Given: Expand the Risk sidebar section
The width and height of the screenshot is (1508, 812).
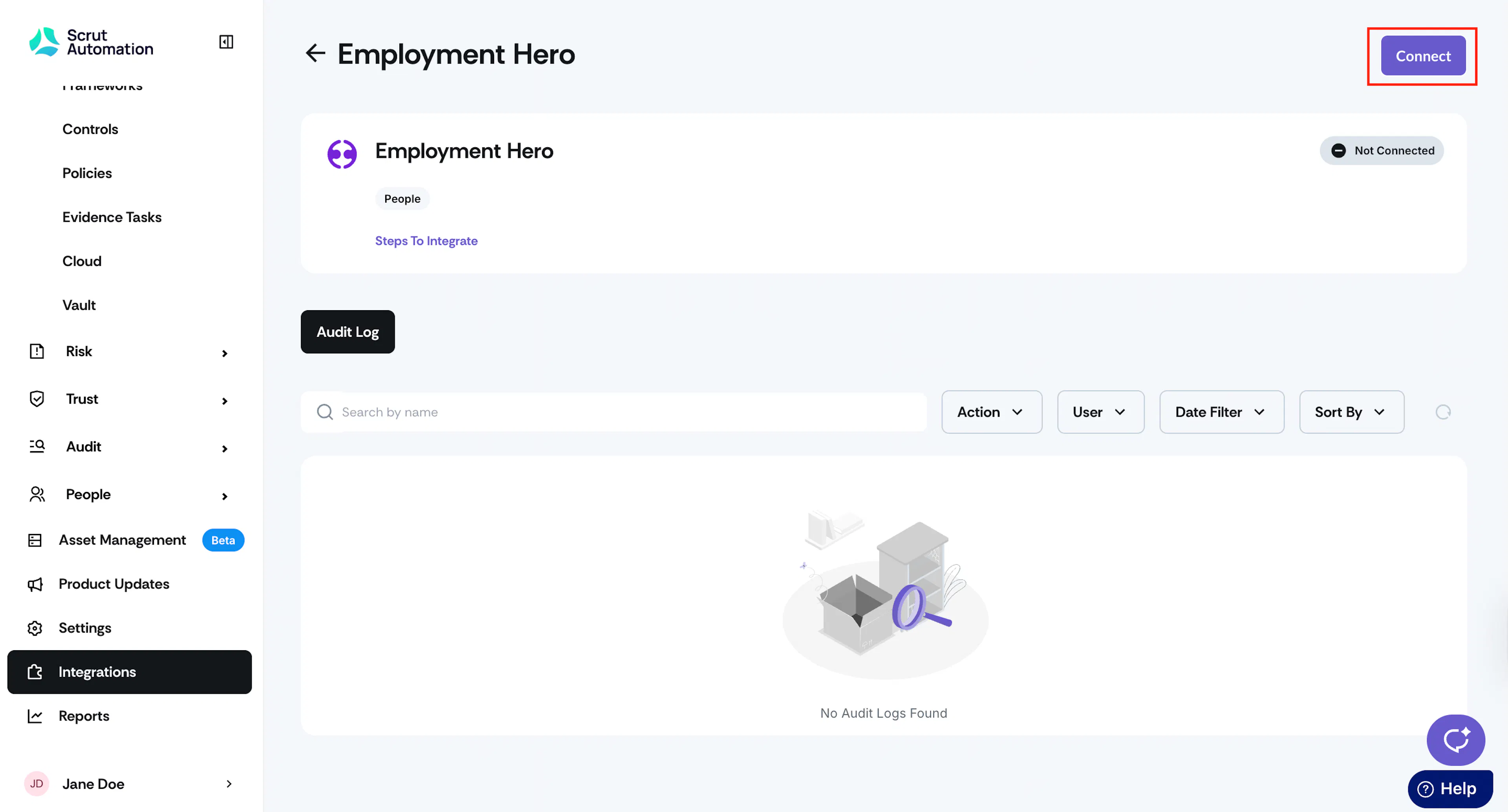Looking at the screenshot, I should coord(129,351).
